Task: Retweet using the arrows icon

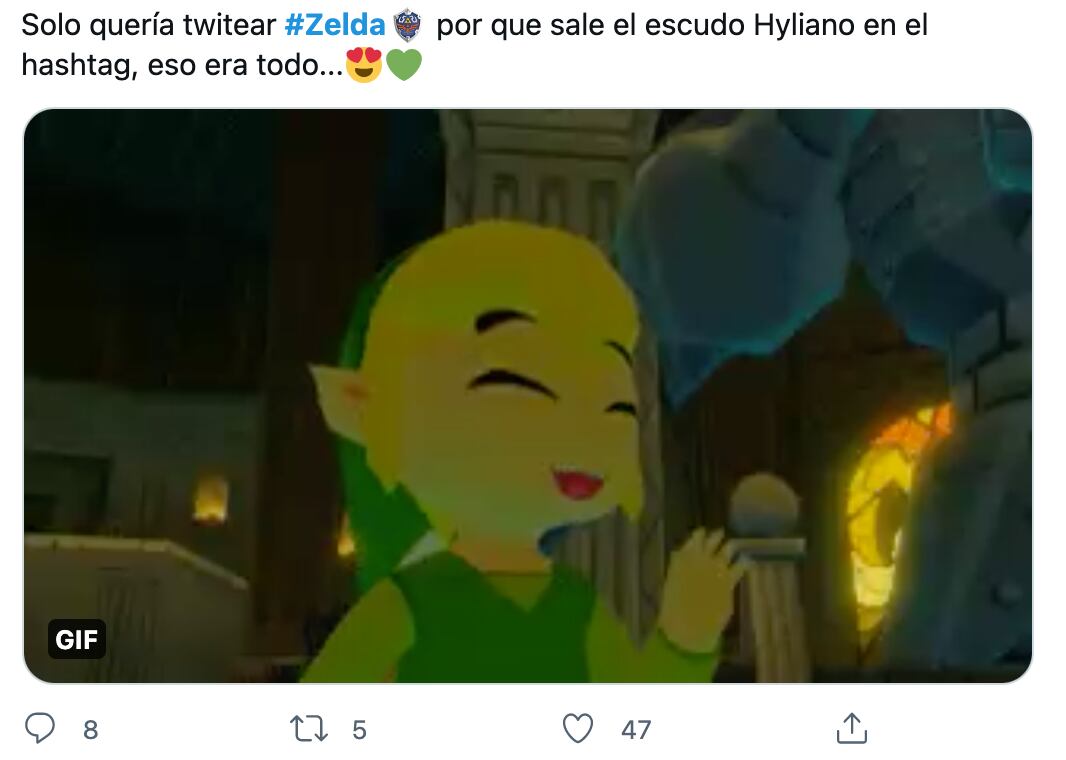Action: (309, 729)
